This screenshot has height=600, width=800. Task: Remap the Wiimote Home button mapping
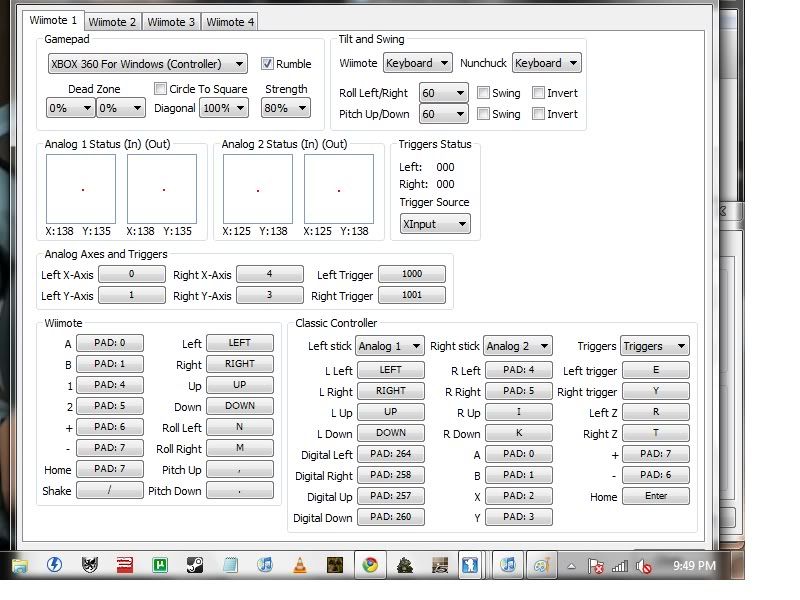pyautogui.click(x=110, y=469)
